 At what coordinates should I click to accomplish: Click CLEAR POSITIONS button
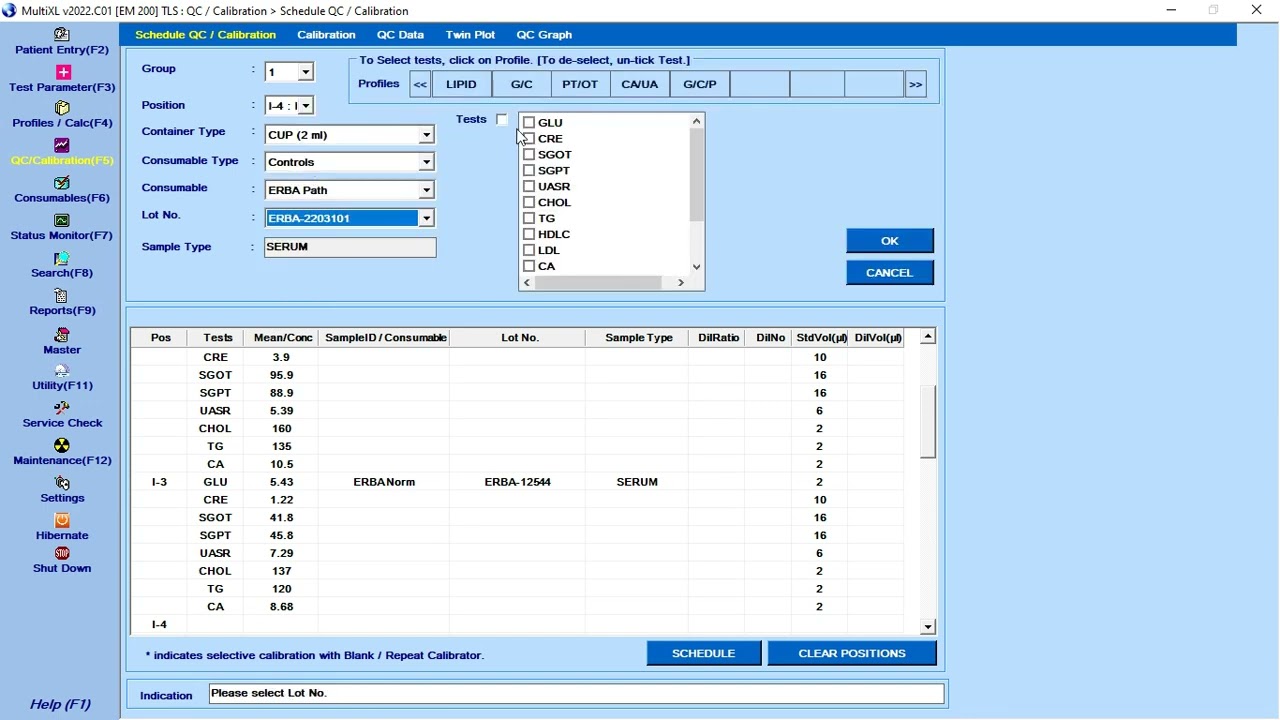coord(852,653)
